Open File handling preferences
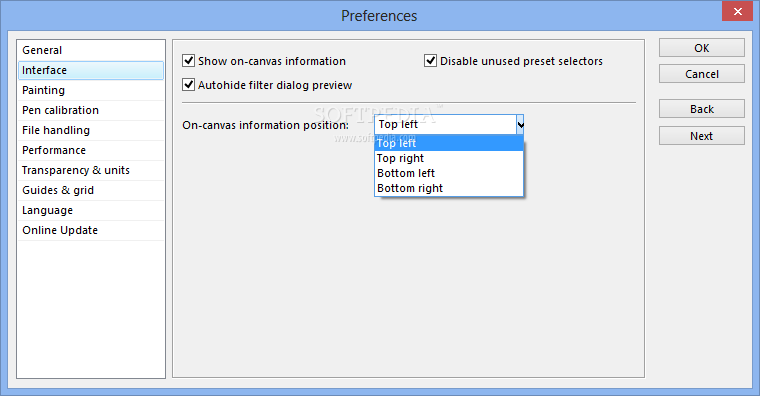760x396 pixels. point(91,130)
